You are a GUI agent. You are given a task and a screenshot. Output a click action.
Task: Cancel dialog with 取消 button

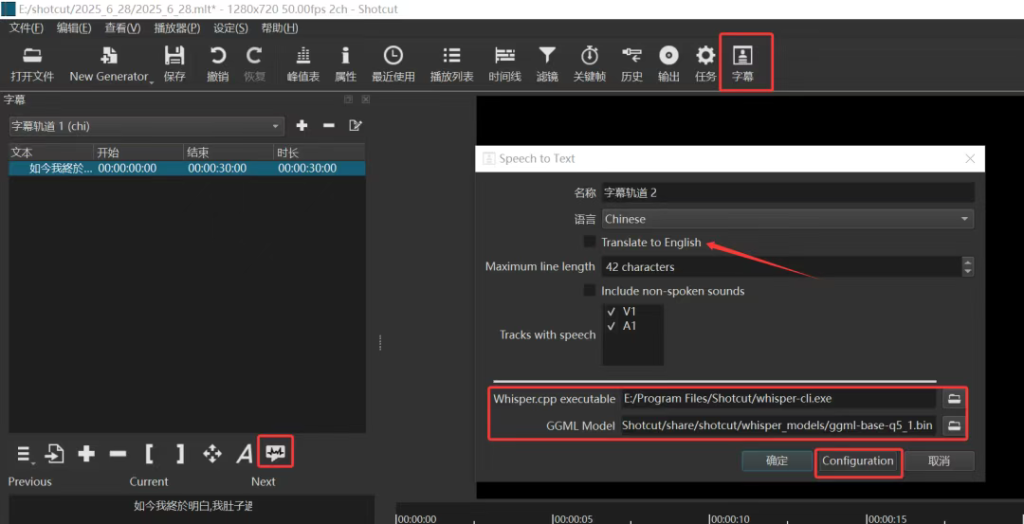[938, 461]
